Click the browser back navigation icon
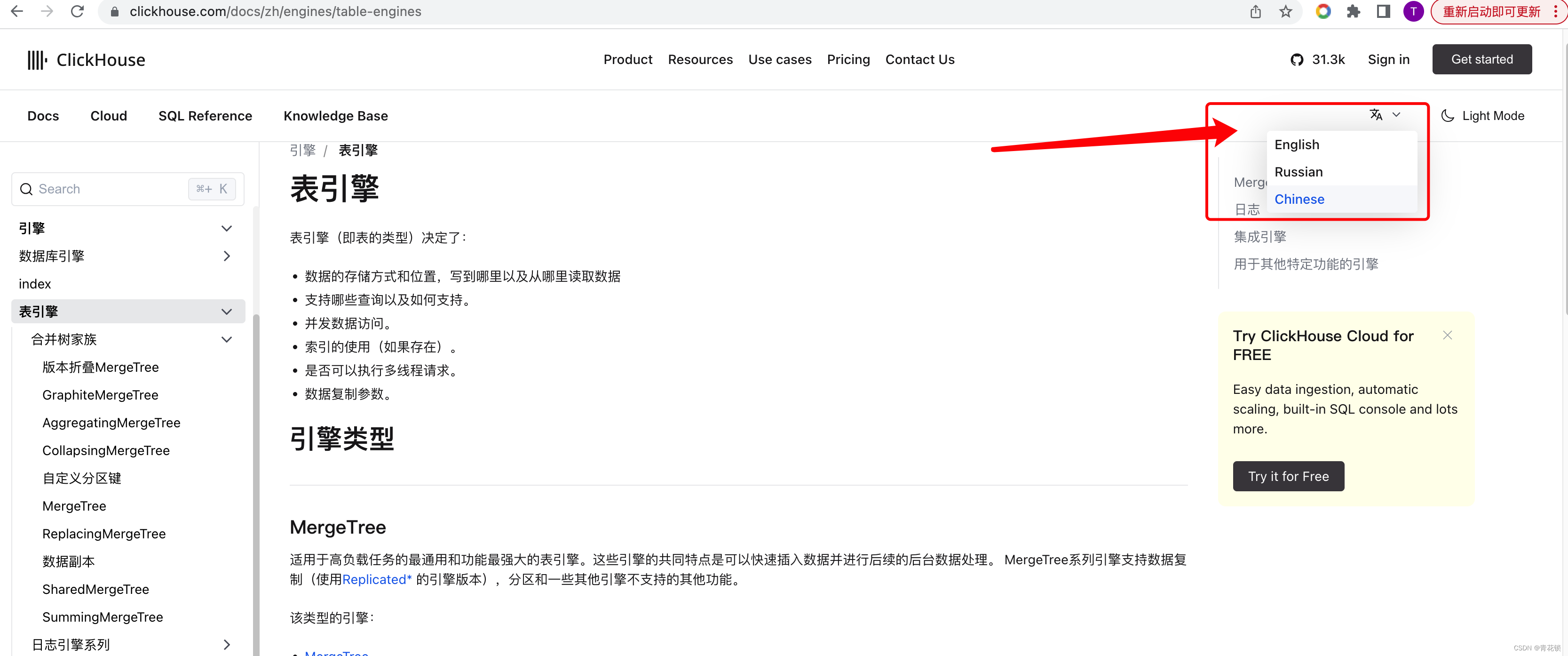 pos(15,11)
